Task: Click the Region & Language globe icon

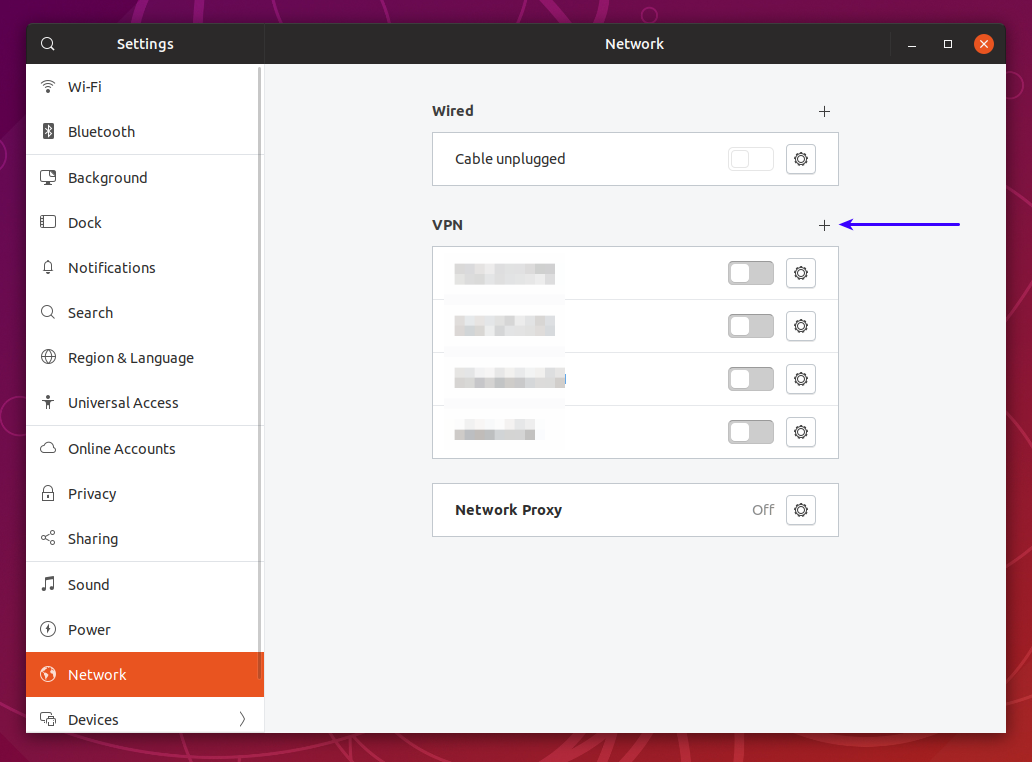Action: (48, 357)
